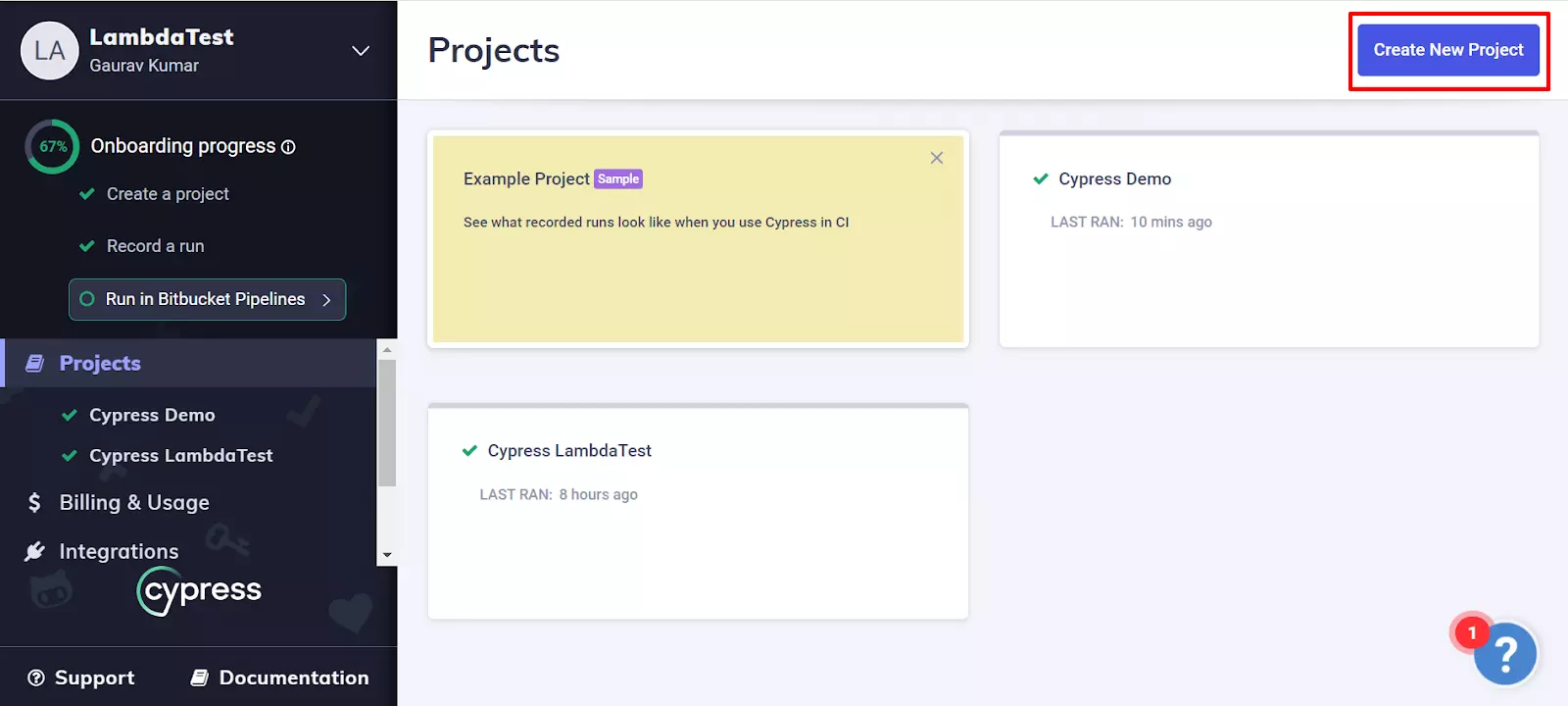Select the Record a run checklist item
This screenshot has height=706, width=1568.
(155, 246)
